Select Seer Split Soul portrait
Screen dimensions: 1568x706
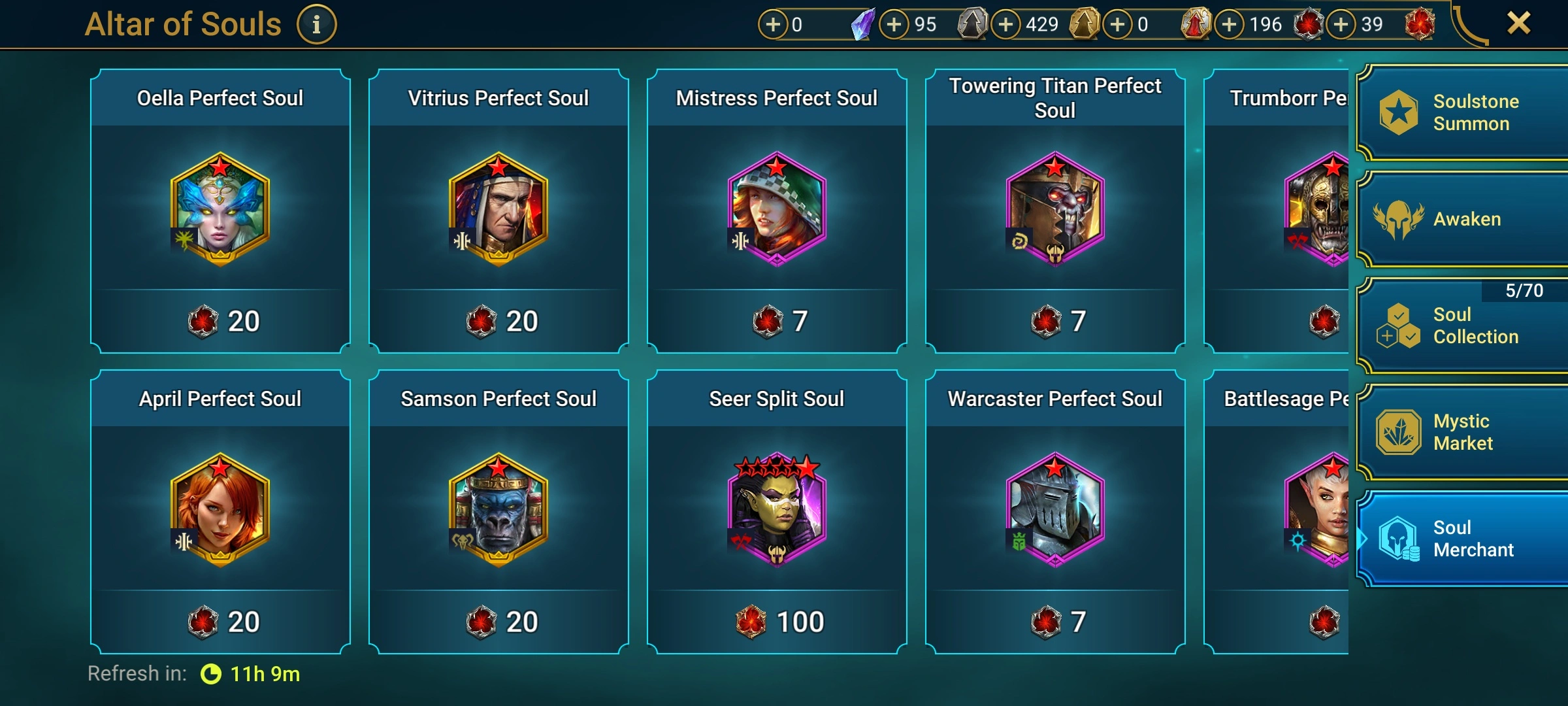(777, 509)
